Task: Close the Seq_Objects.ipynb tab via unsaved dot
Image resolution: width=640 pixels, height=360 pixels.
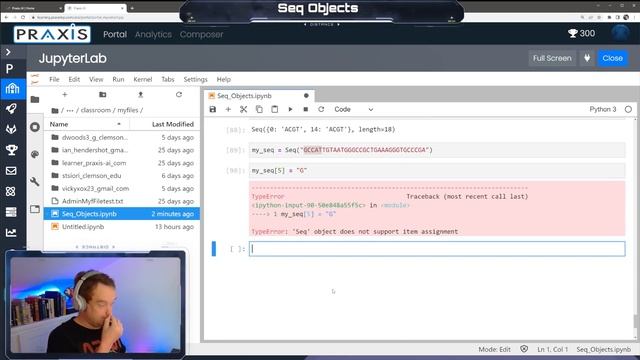Action: pyautogui.click(x=306, y=96)
